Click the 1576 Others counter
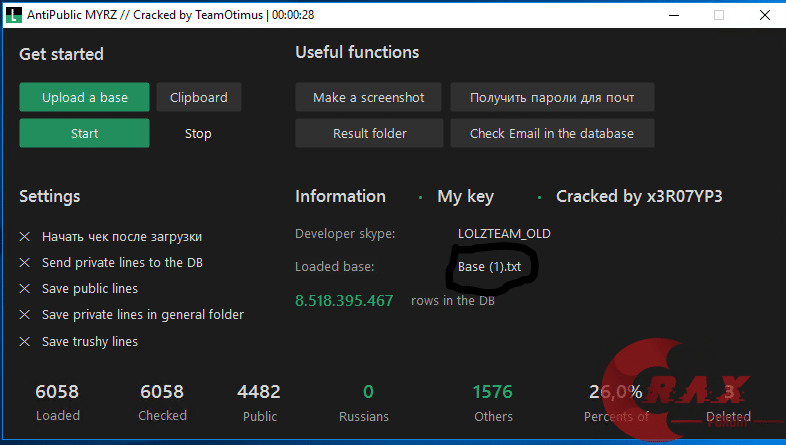 (493, 392)
